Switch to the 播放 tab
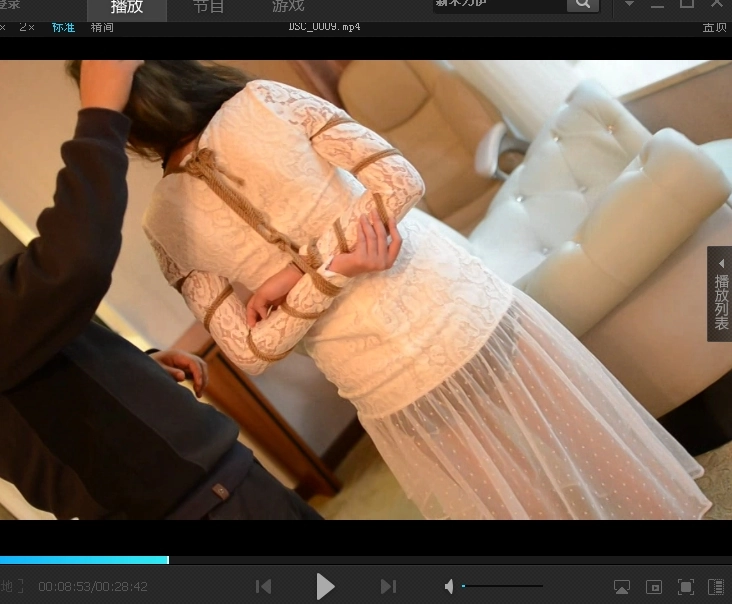The width and height of the screenshot is (732, 604). point(127,7)
